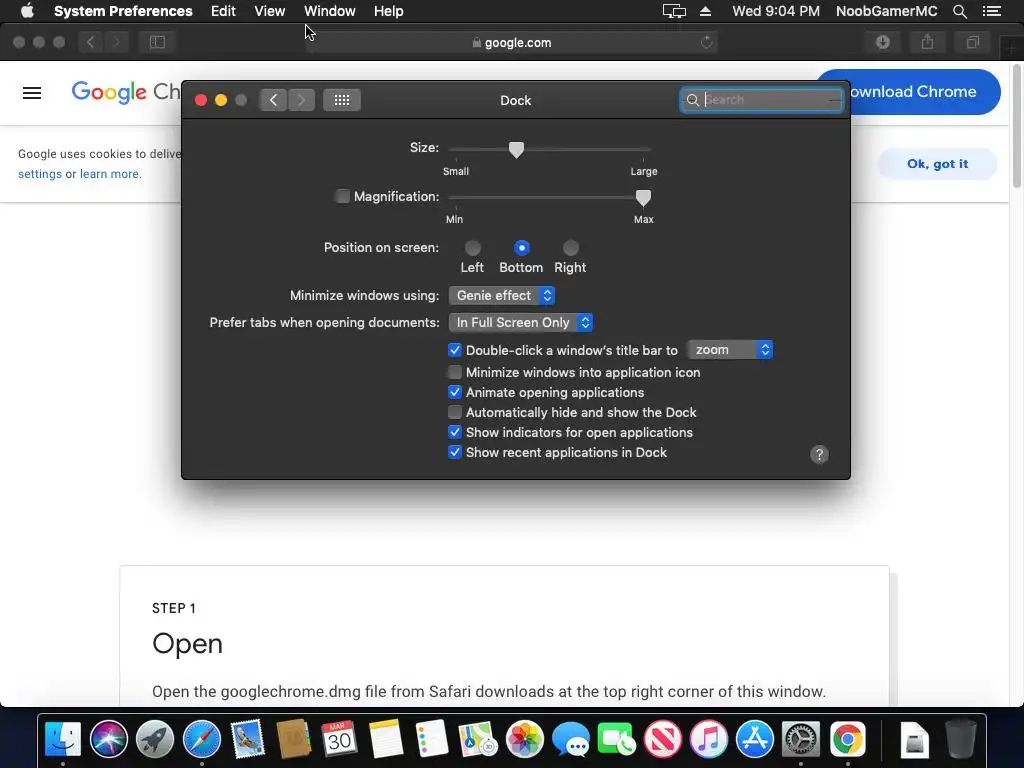
Task: Open Spotlight search in menu bar
Action: tap(959, 11)
